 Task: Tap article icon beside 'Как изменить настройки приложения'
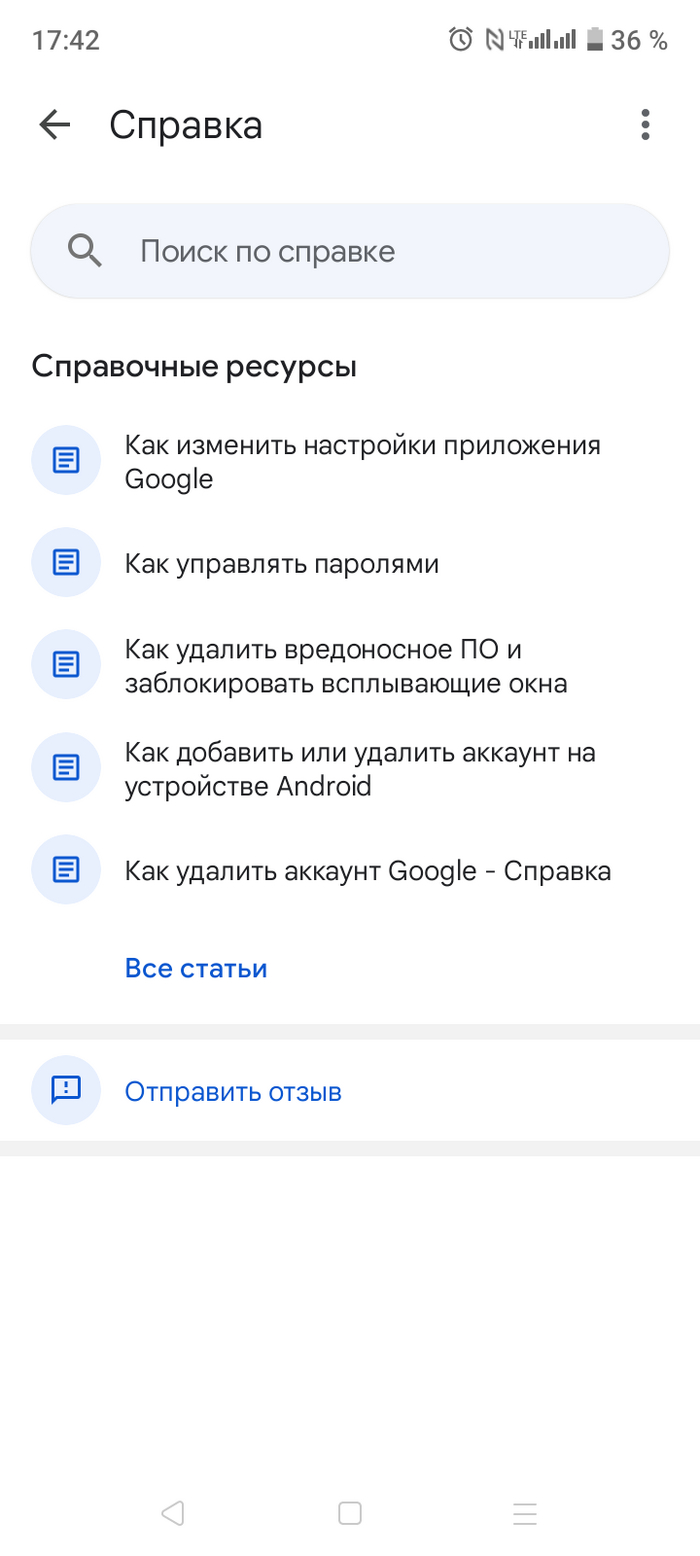[x=66, y=460]
